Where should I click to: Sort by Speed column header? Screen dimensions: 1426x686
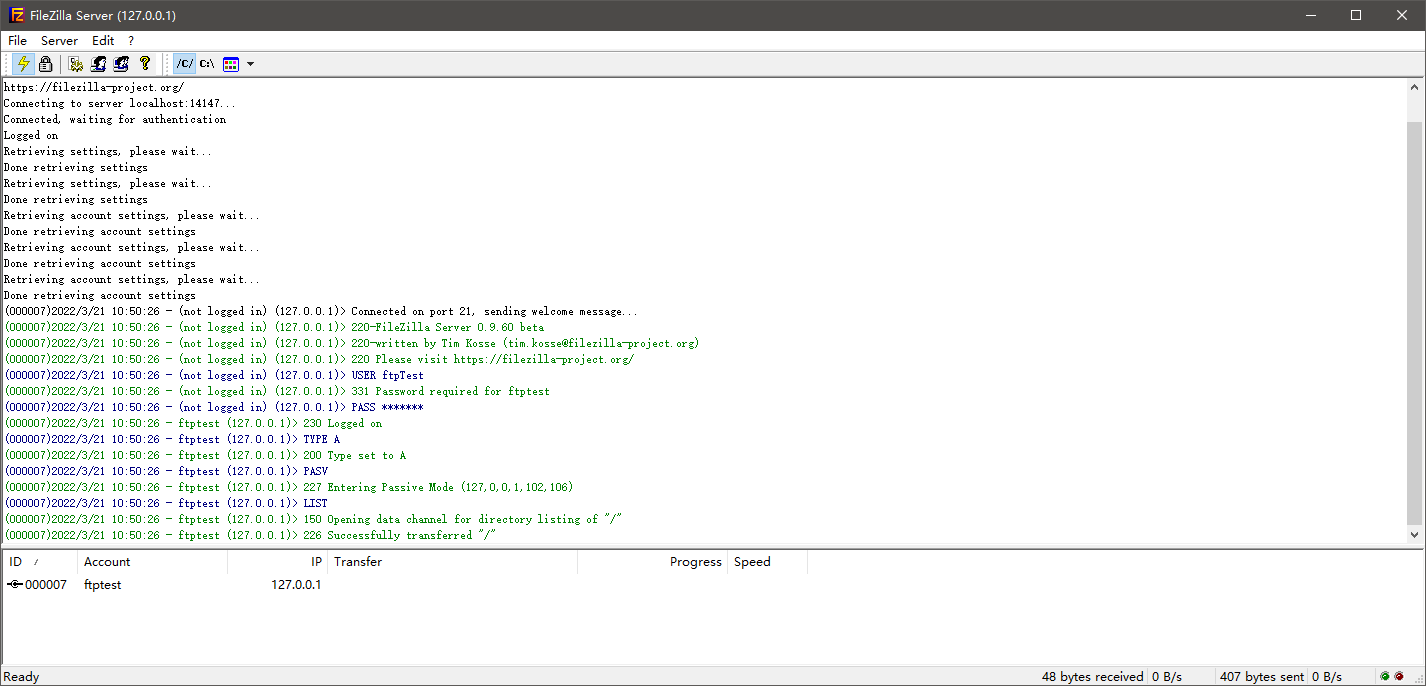coord(767,562)
